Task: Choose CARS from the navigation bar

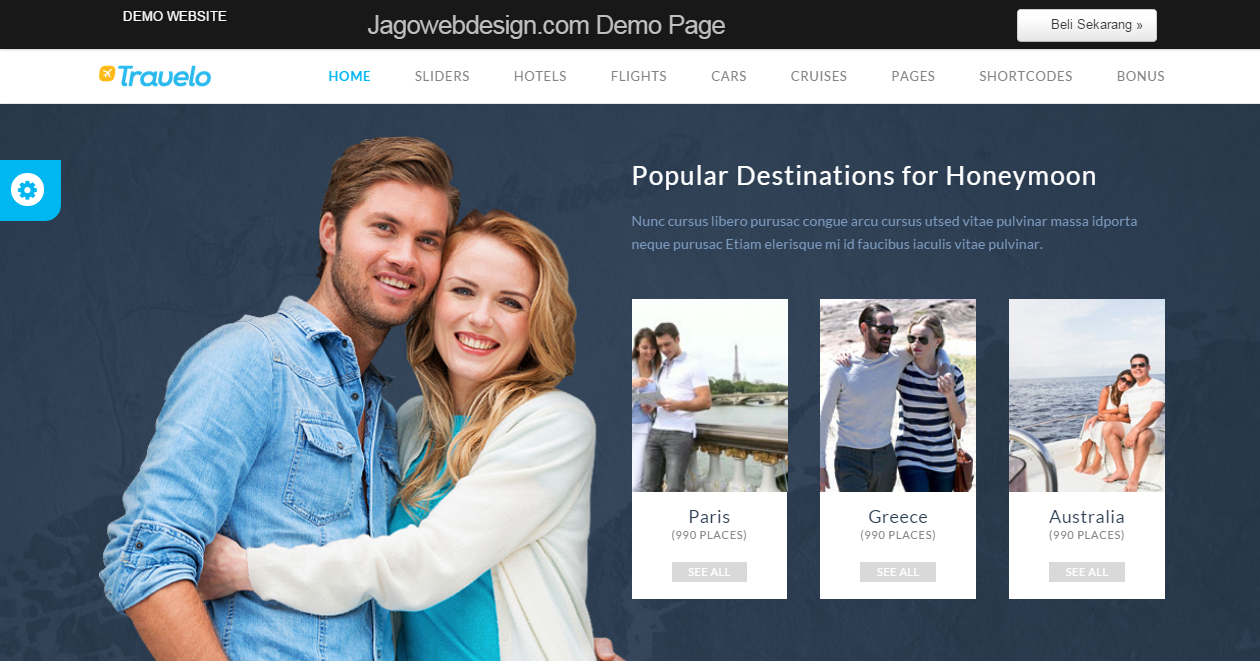Action: pyautogui.click(x=729, y=76)
